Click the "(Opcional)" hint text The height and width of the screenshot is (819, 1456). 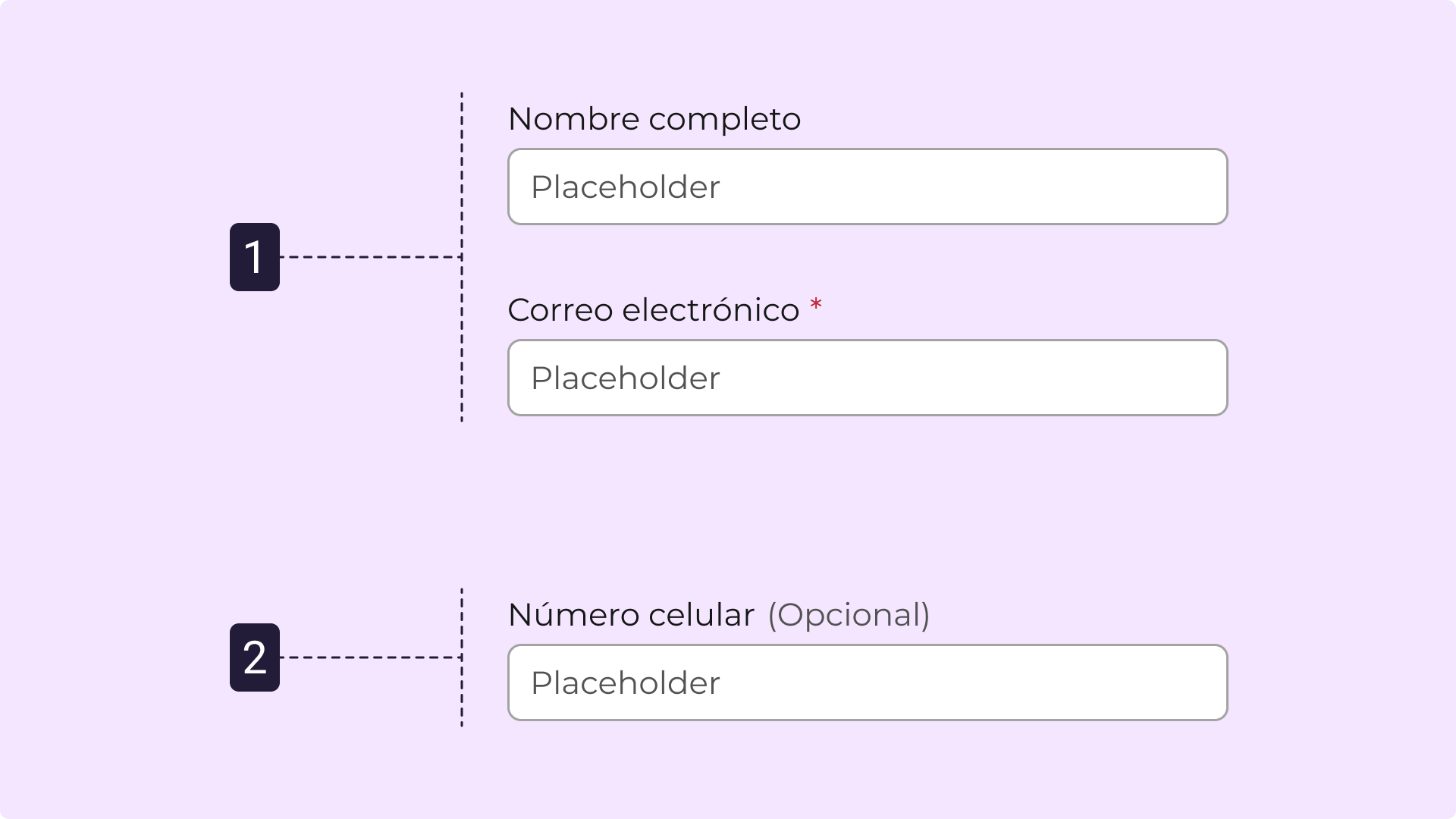pyautogui.click(x=849, y=615)
